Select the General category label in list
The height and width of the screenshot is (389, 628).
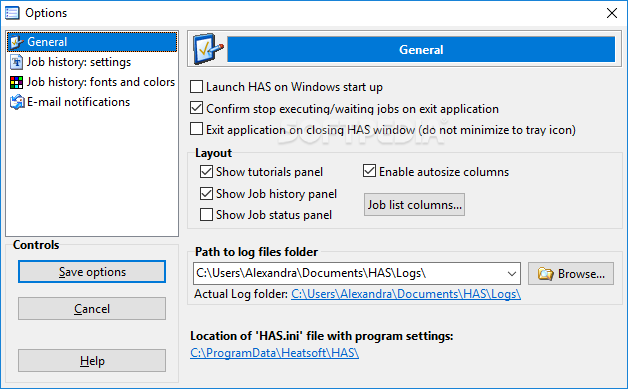tap(47, 42)
